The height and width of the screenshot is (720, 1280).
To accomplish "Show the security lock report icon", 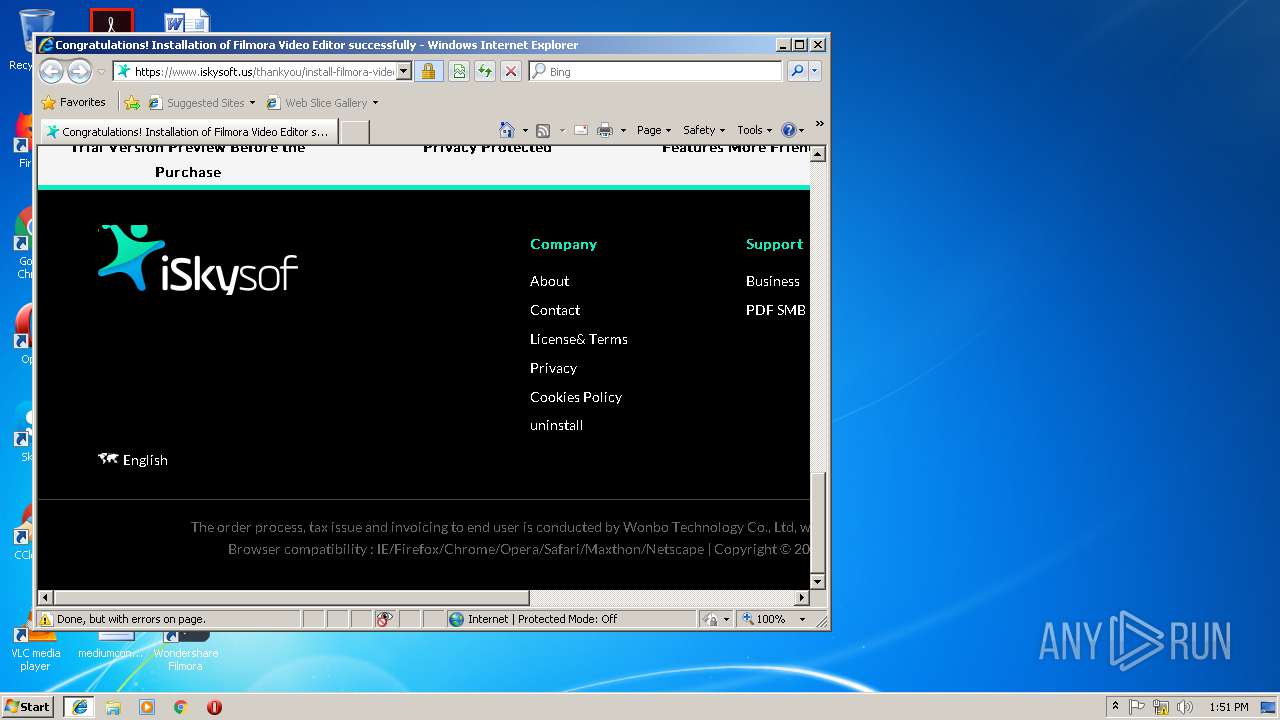I will pos(428,71).
